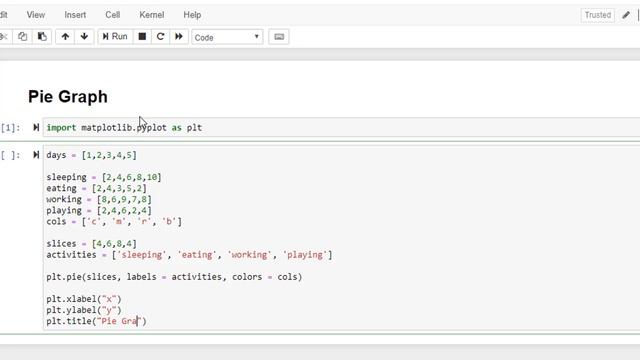Click the pencil edit-mode icon
The width and height of the screenshot is (640, 360).
(626, 15)
